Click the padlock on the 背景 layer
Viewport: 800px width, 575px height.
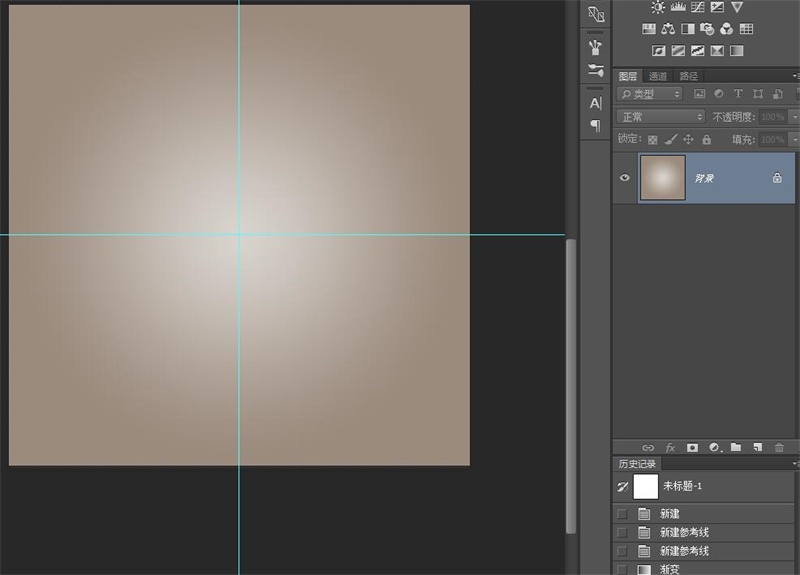click(x=777, y=178)
